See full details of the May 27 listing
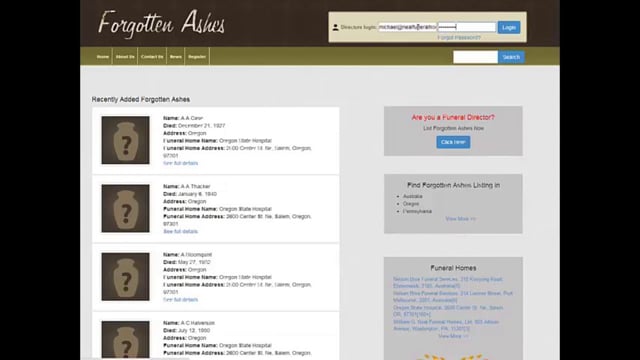This screenshot has width=640, height=360. (180, 300)
